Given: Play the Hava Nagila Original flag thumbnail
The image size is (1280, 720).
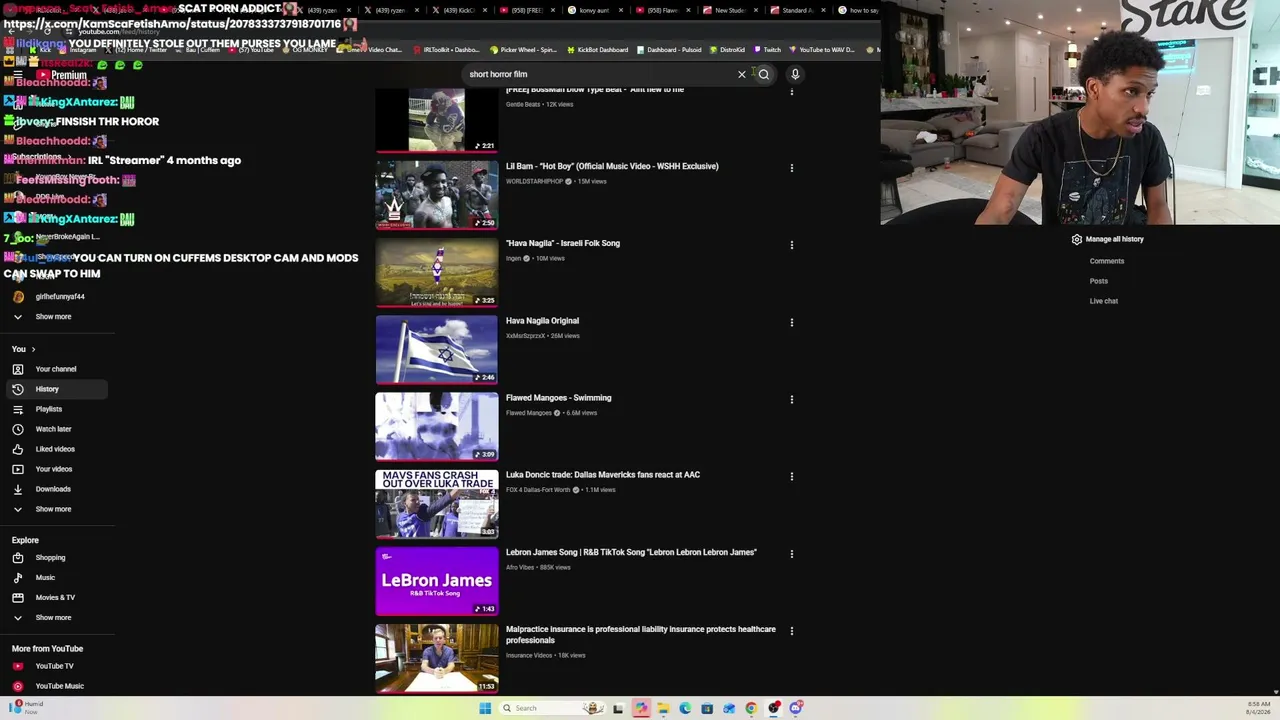Looking at the screenshot, I should point(437,350).
